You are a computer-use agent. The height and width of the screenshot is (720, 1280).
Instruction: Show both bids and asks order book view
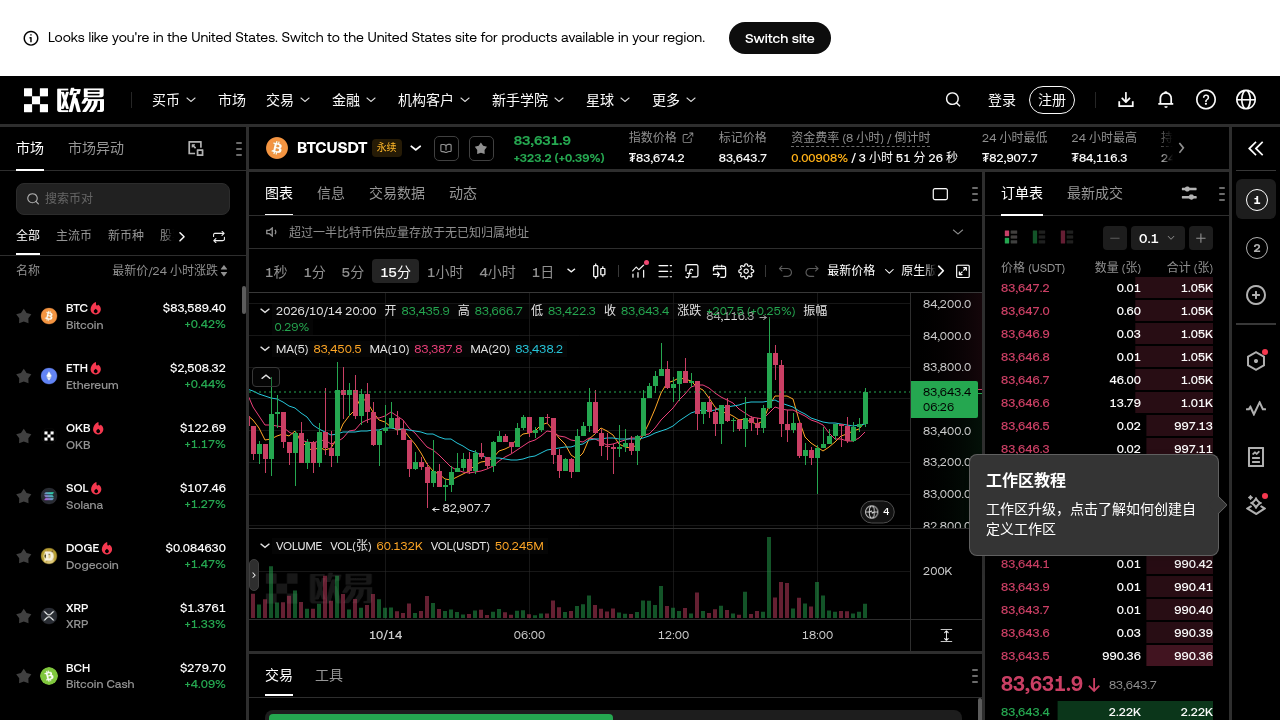[1011, 237]
